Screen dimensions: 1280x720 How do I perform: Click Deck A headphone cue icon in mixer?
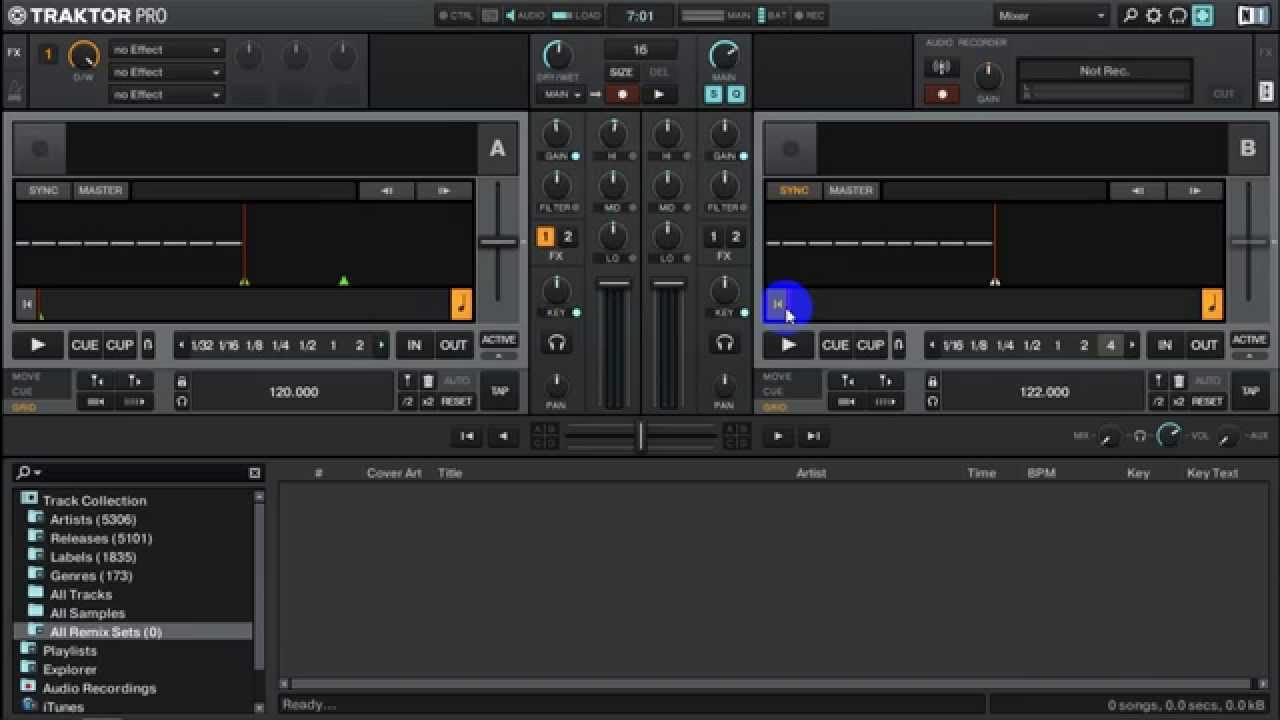557,343
